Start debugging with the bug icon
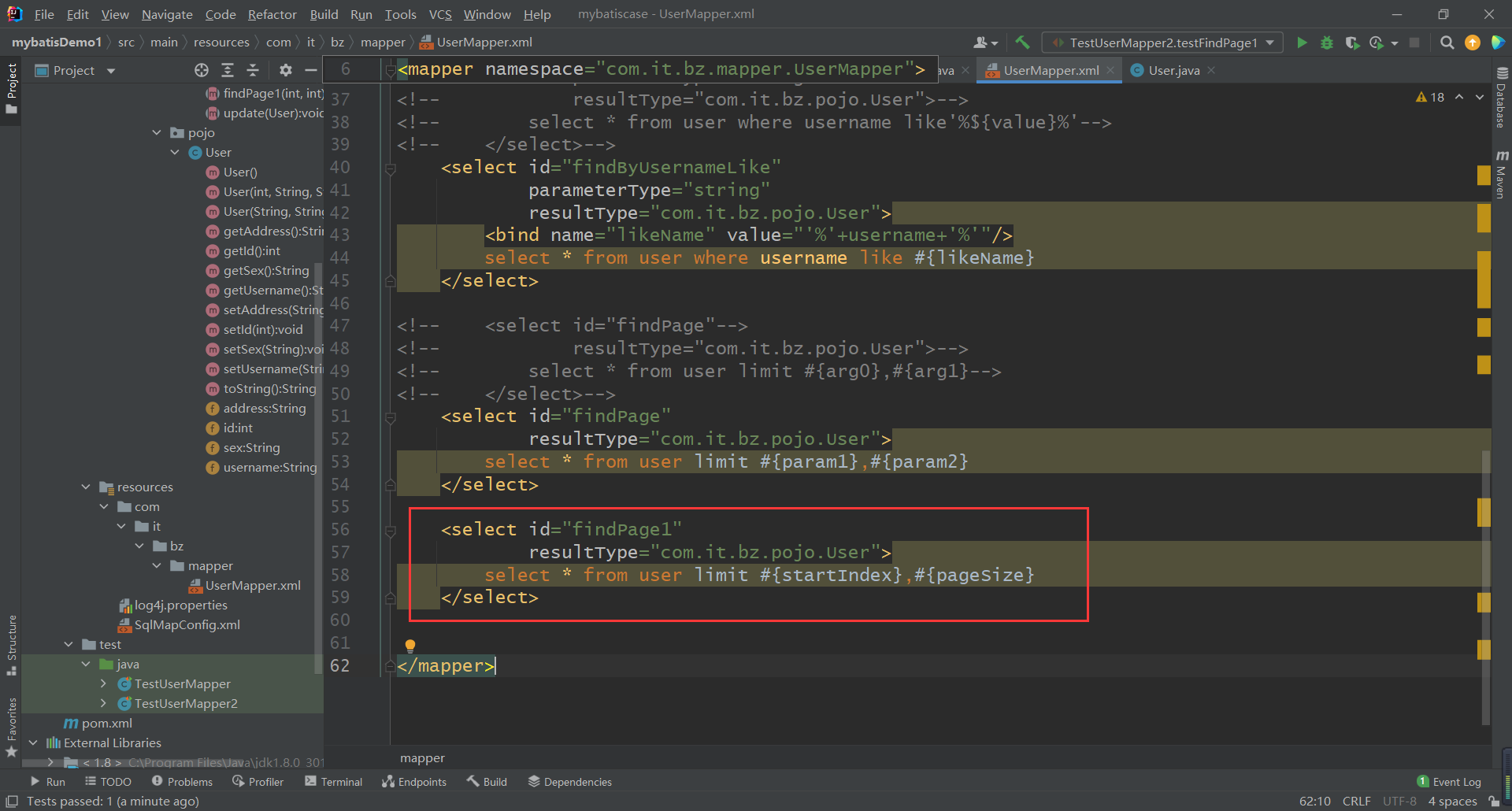The image size is (1512, 811). click(x=1327, y=43)
